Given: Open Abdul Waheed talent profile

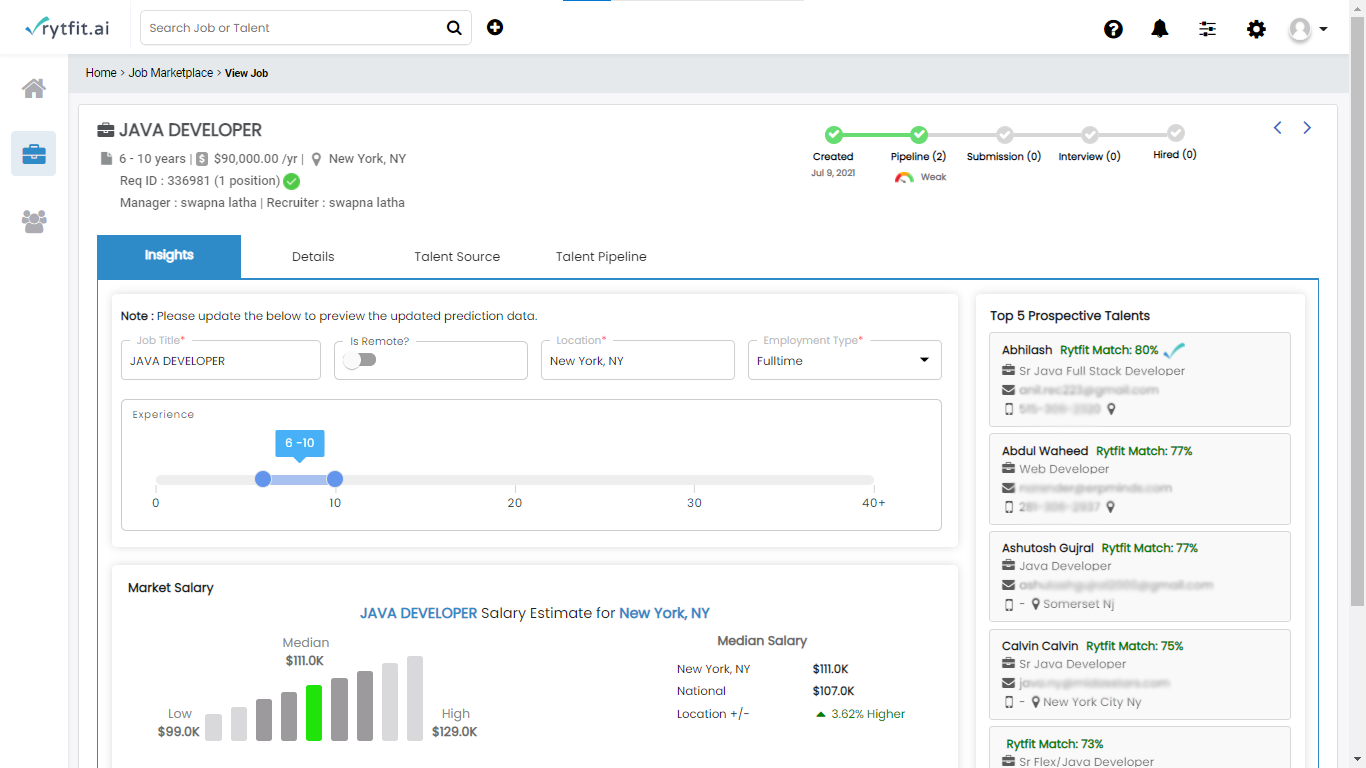Looking at the screenshot, I should click(1045, 451).
